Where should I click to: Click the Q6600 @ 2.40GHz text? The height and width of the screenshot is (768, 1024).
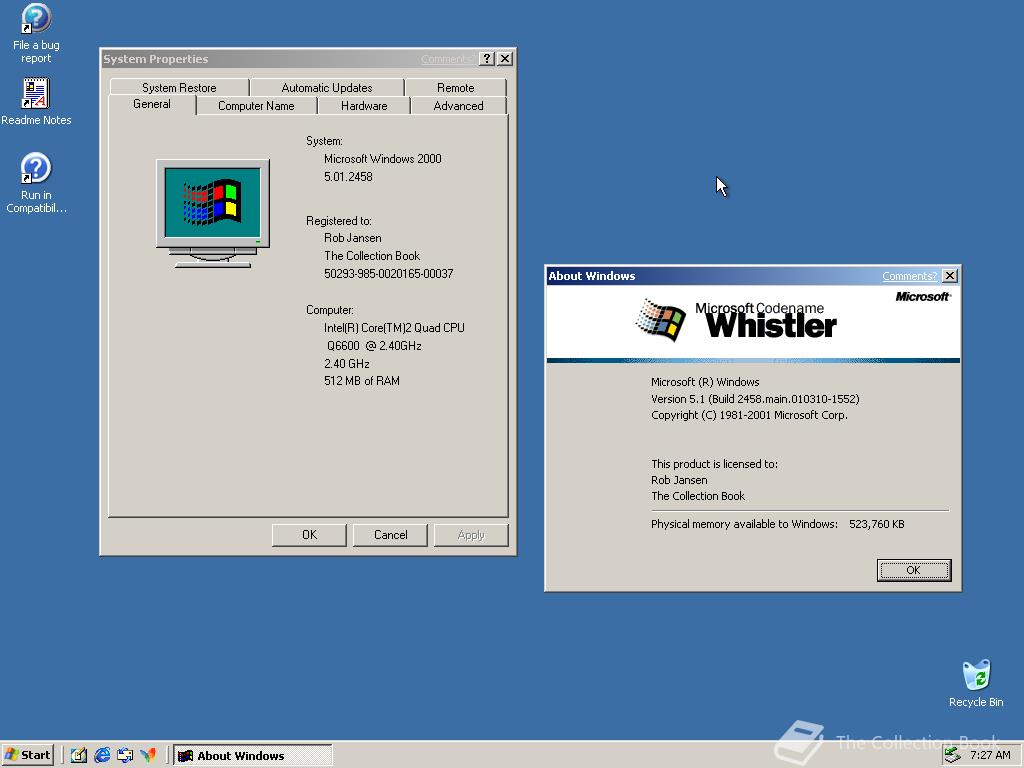[374, 345]
